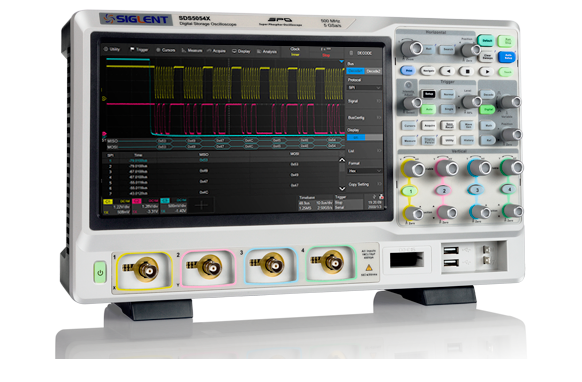Tap the Utility menu on the screen
Image resolution: width=582 pixels, height=382 pixels.
click(x=112, y=49)
